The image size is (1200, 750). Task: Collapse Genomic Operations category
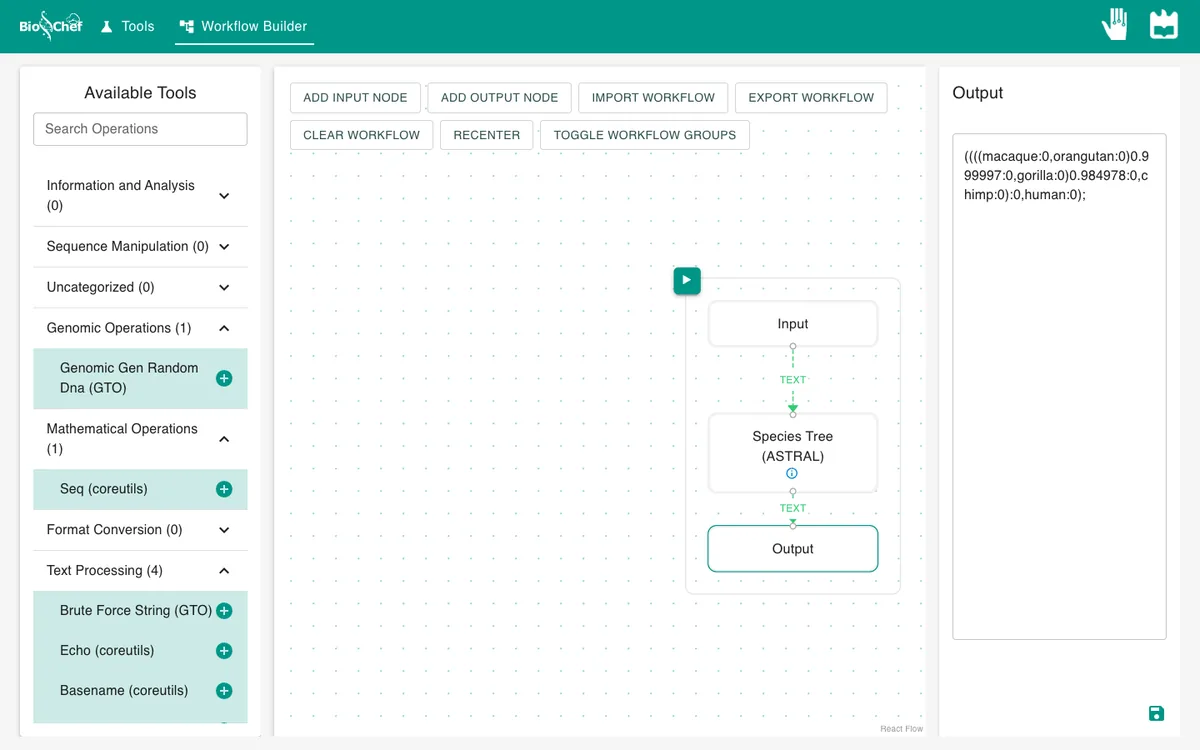point(140,328)
